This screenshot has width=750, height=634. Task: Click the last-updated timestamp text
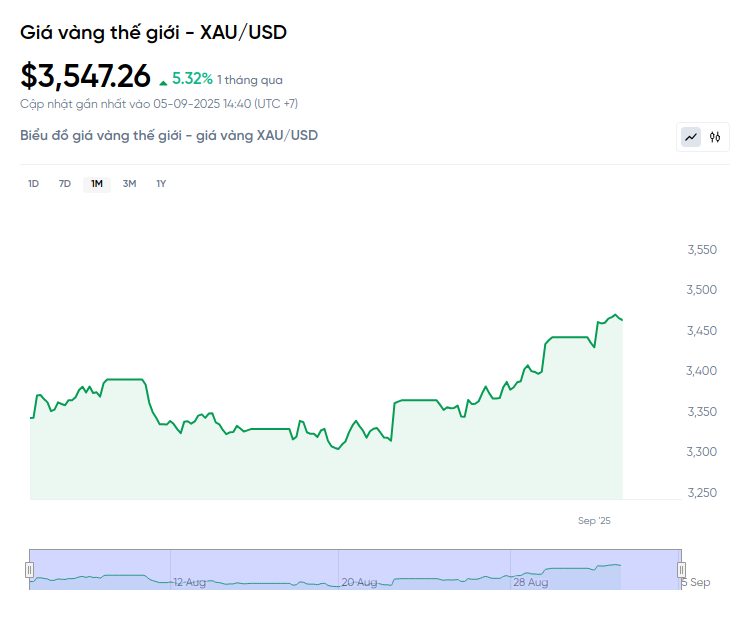(159, 103)
